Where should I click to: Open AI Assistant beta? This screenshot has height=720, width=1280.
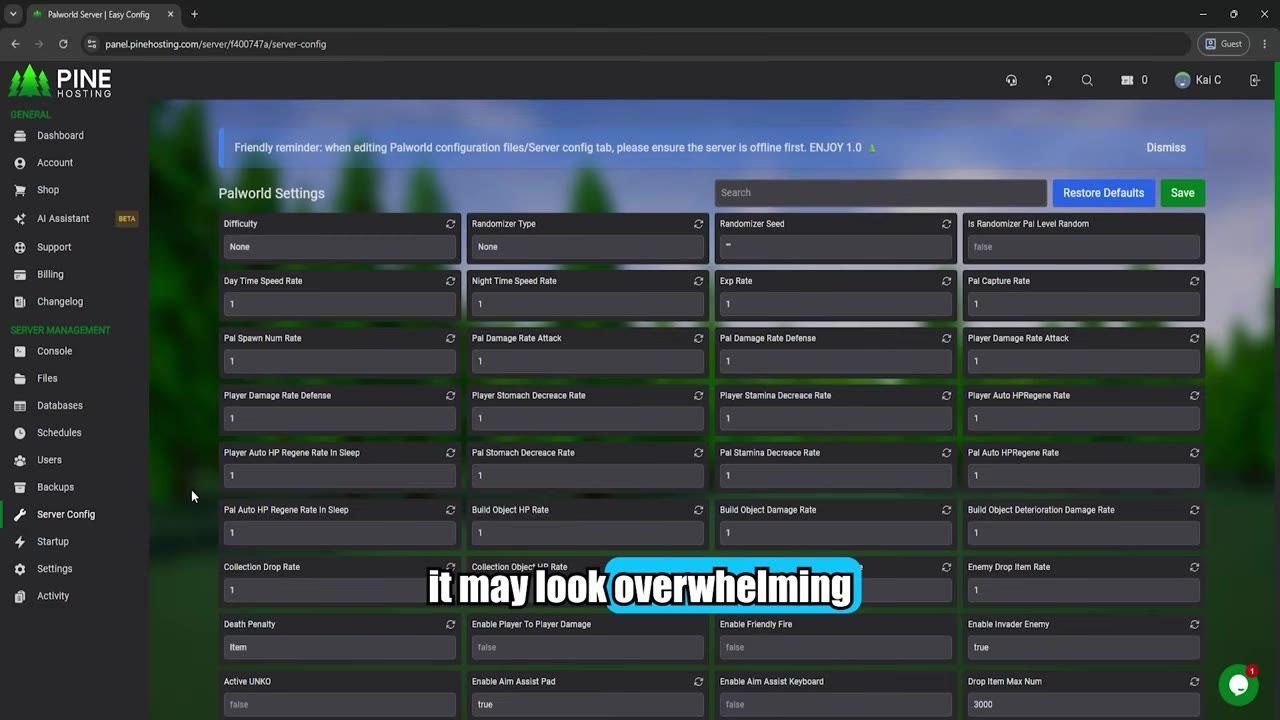[x=63, y=218]
